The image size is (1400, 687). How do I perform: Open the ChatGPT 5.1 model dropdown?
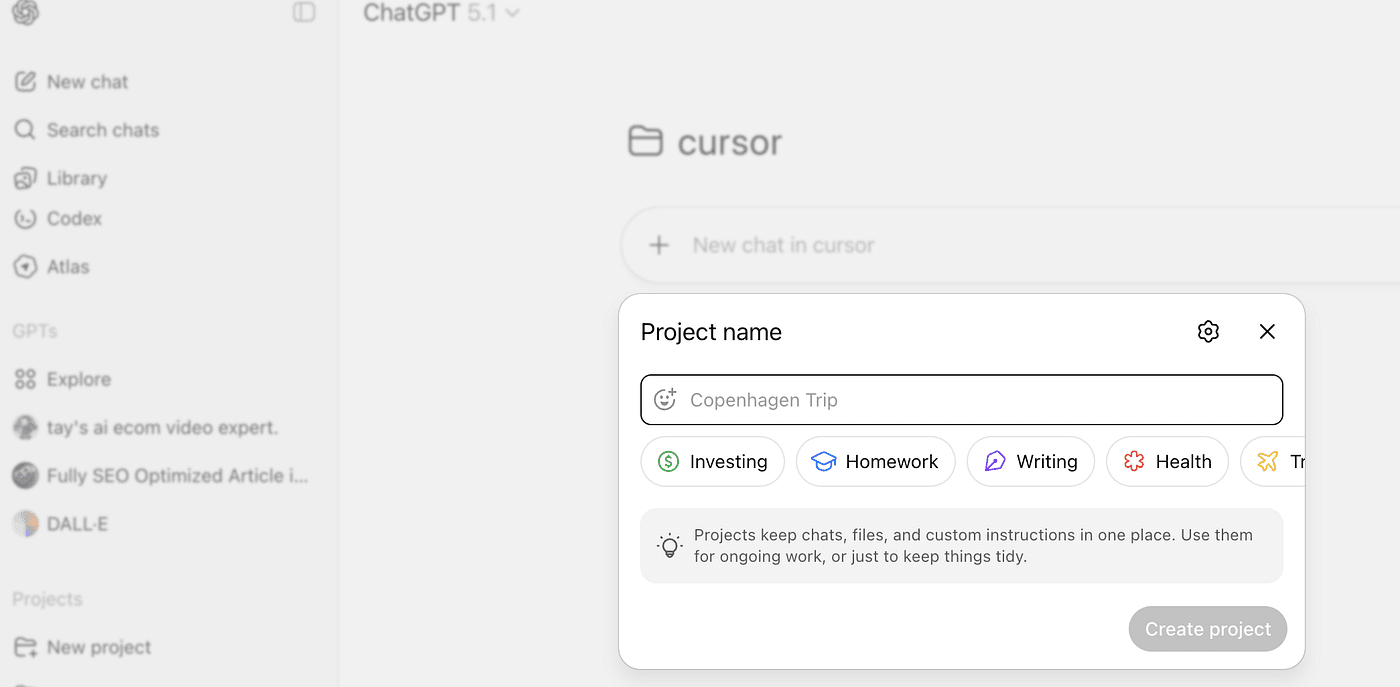click(441, 13)
